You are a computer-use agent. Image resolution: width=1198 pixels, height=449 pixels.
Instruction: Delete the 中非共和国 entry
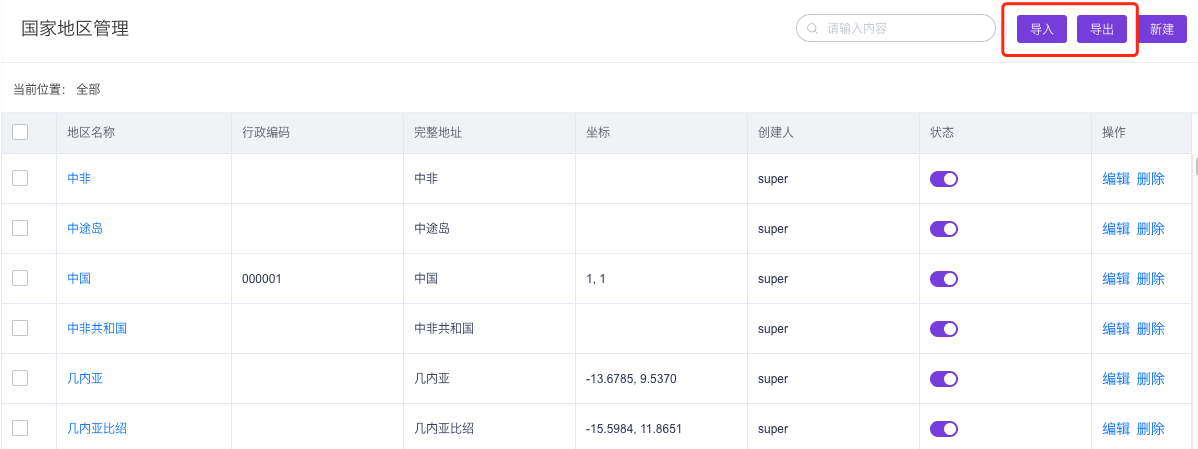[x=1151, y=329]
